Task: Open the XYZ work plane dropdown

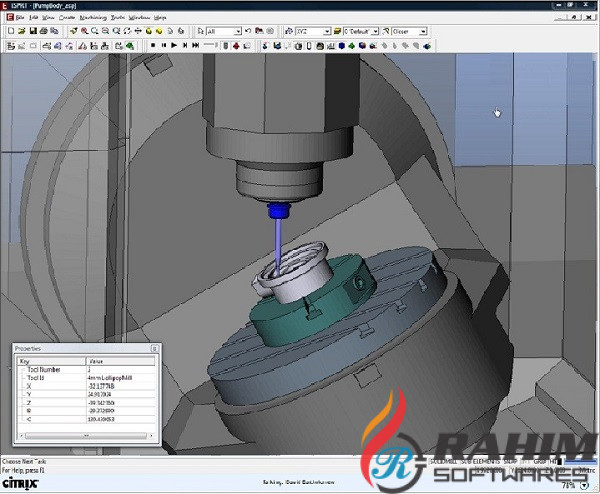Action: (x=326, y=31)
